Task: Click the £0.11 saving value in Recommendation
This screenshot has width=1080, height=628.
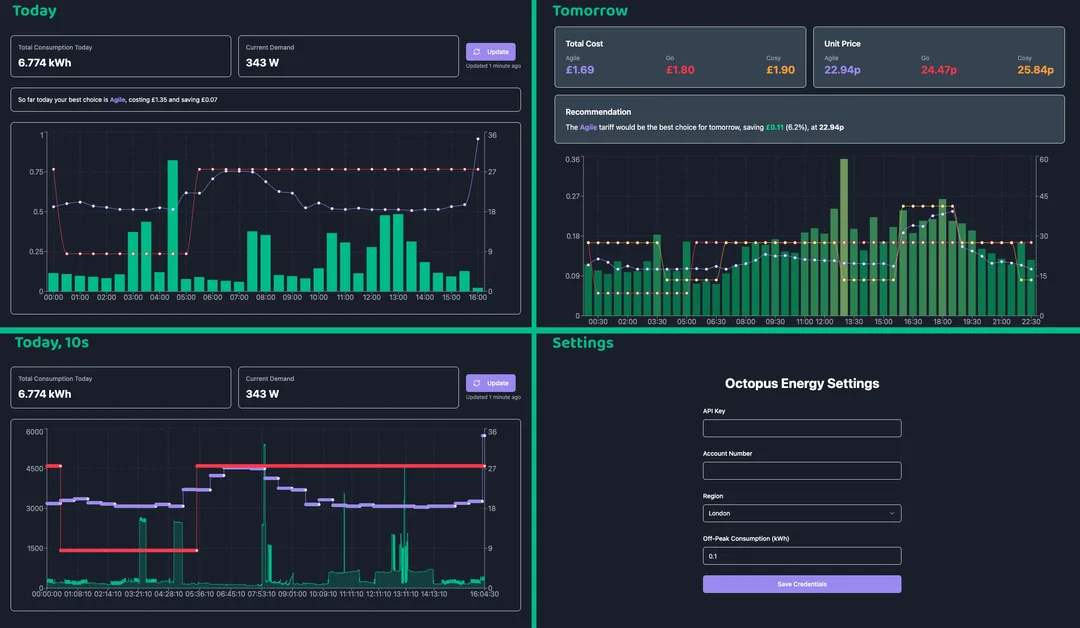Action: pos(775,127)
